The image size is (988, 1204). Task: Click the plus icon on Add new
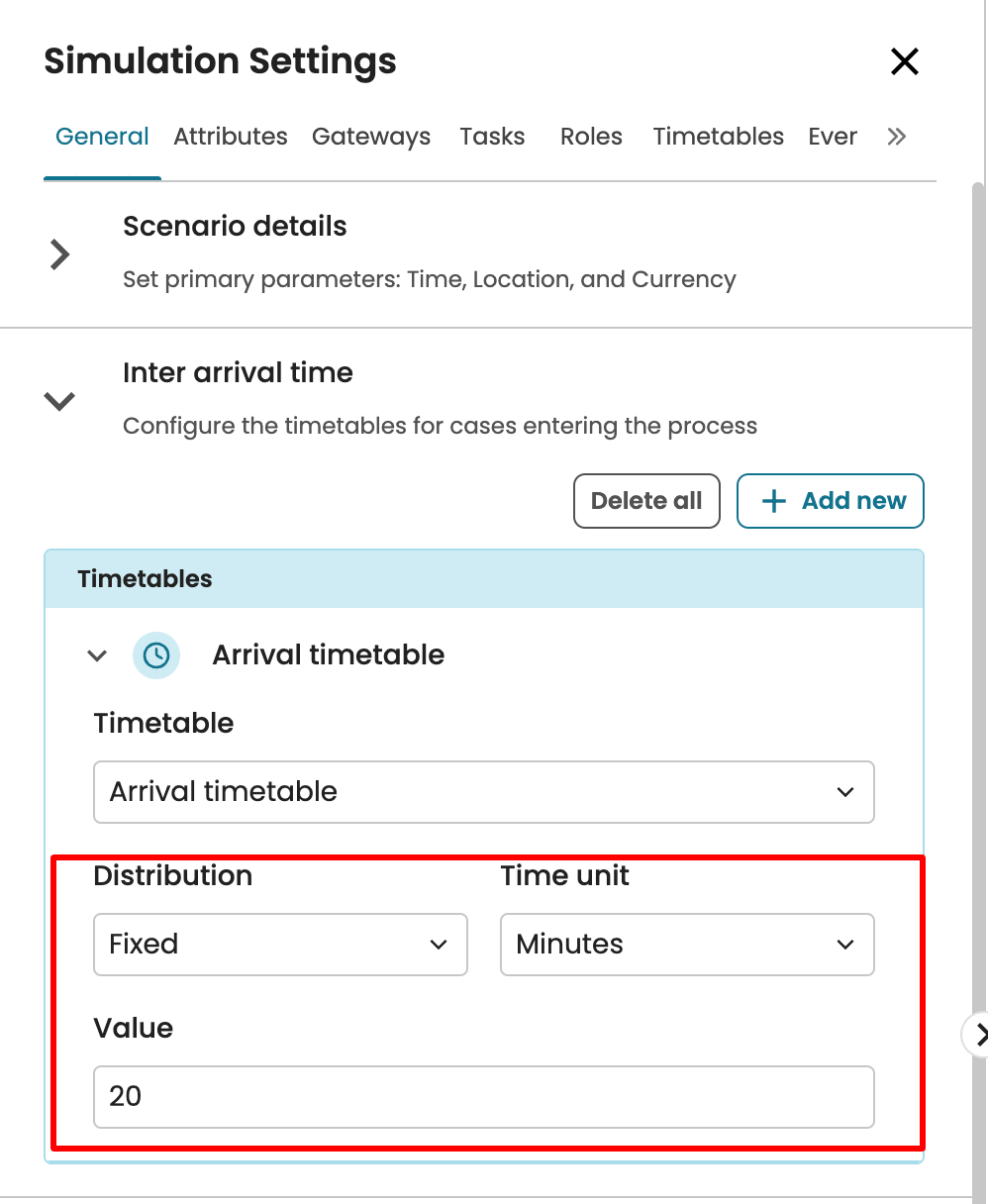tap(773, 501)
